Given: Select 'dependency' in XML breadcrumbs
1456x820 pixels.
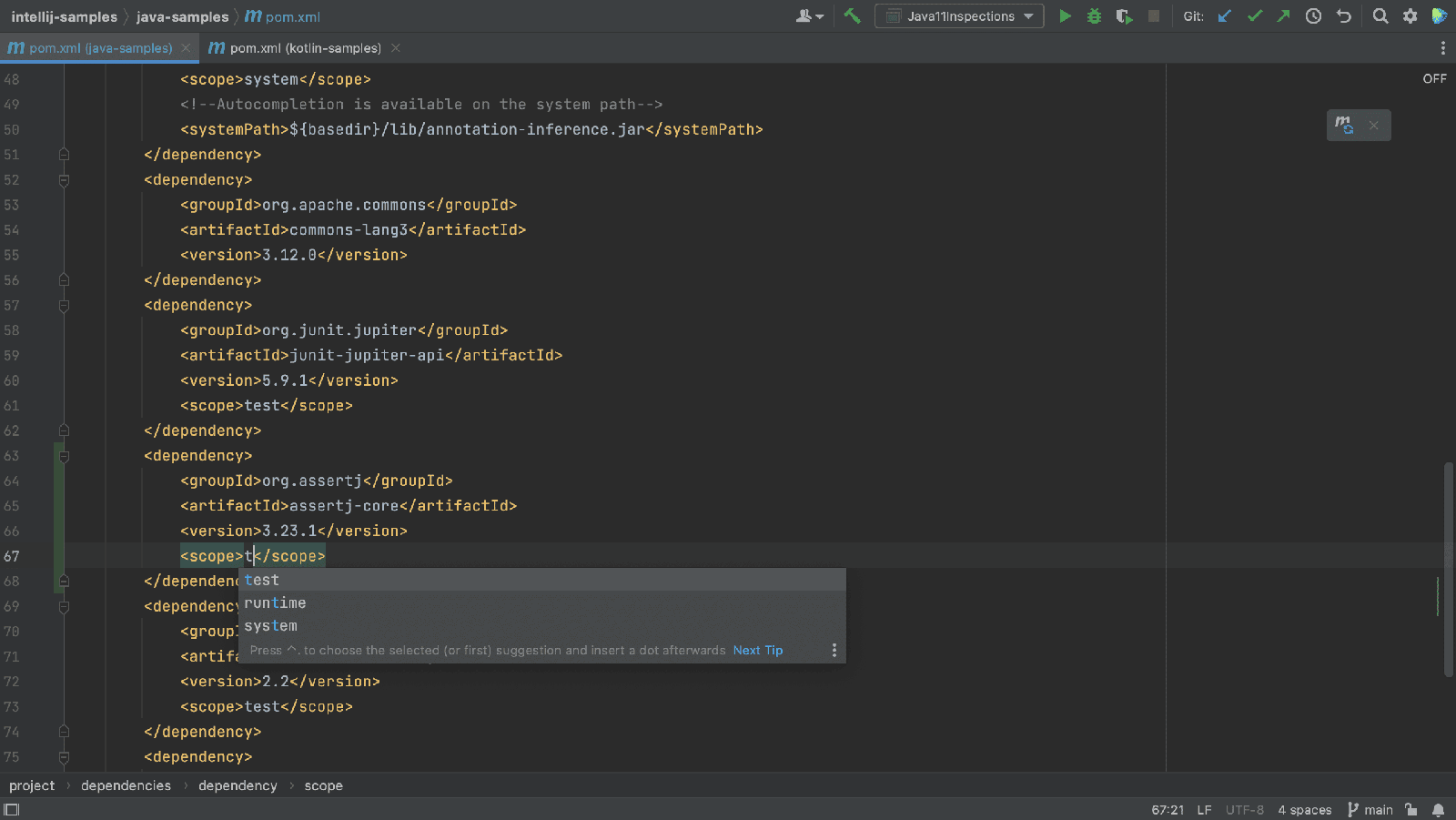Looking at the screenshot, I should point(238,785).
